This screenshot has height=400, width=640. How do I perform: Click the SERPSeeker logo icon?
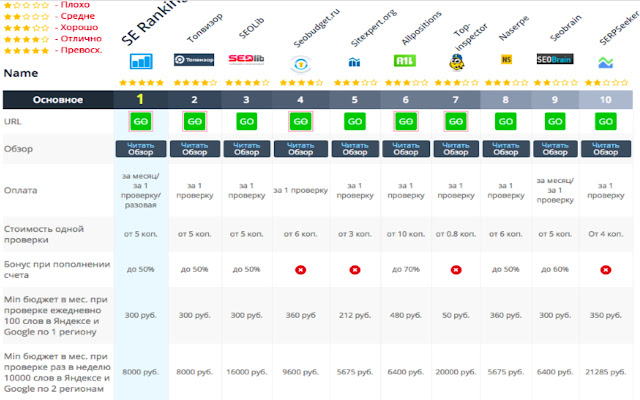pos(606,62)
